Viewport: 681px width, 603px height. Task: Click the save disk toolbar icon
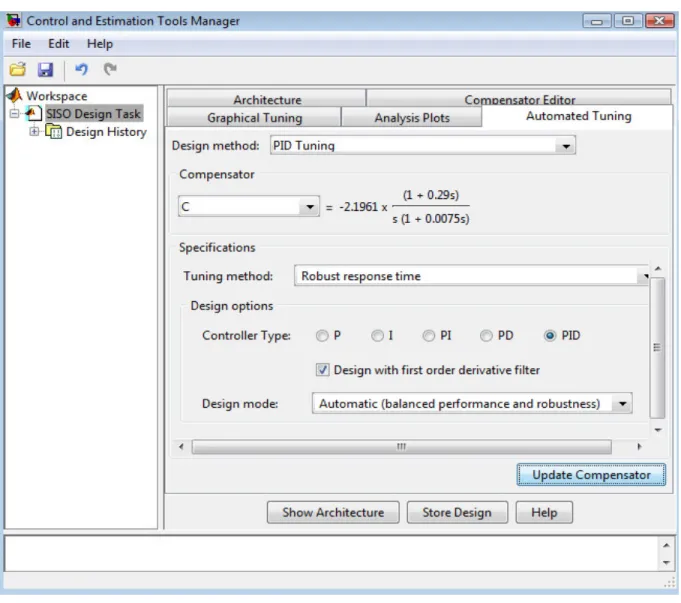pos(45,69)
